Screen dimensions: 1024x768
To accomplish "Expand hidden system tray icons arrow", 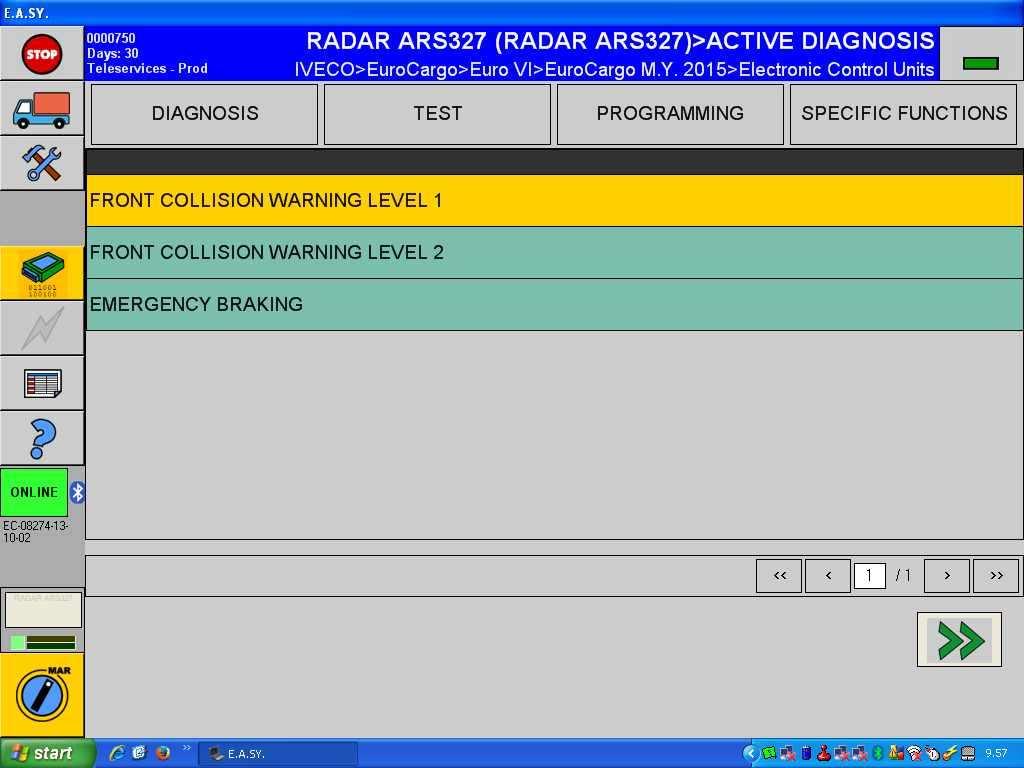I will pos(750,754).
